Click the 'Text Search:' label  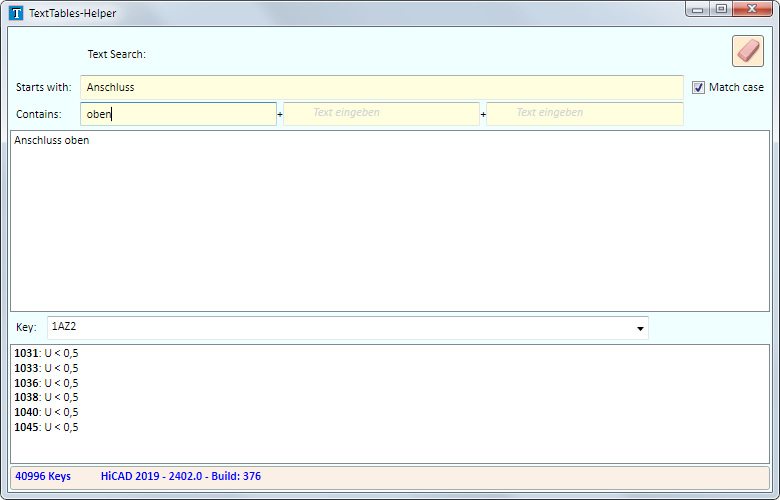[117, 54]
